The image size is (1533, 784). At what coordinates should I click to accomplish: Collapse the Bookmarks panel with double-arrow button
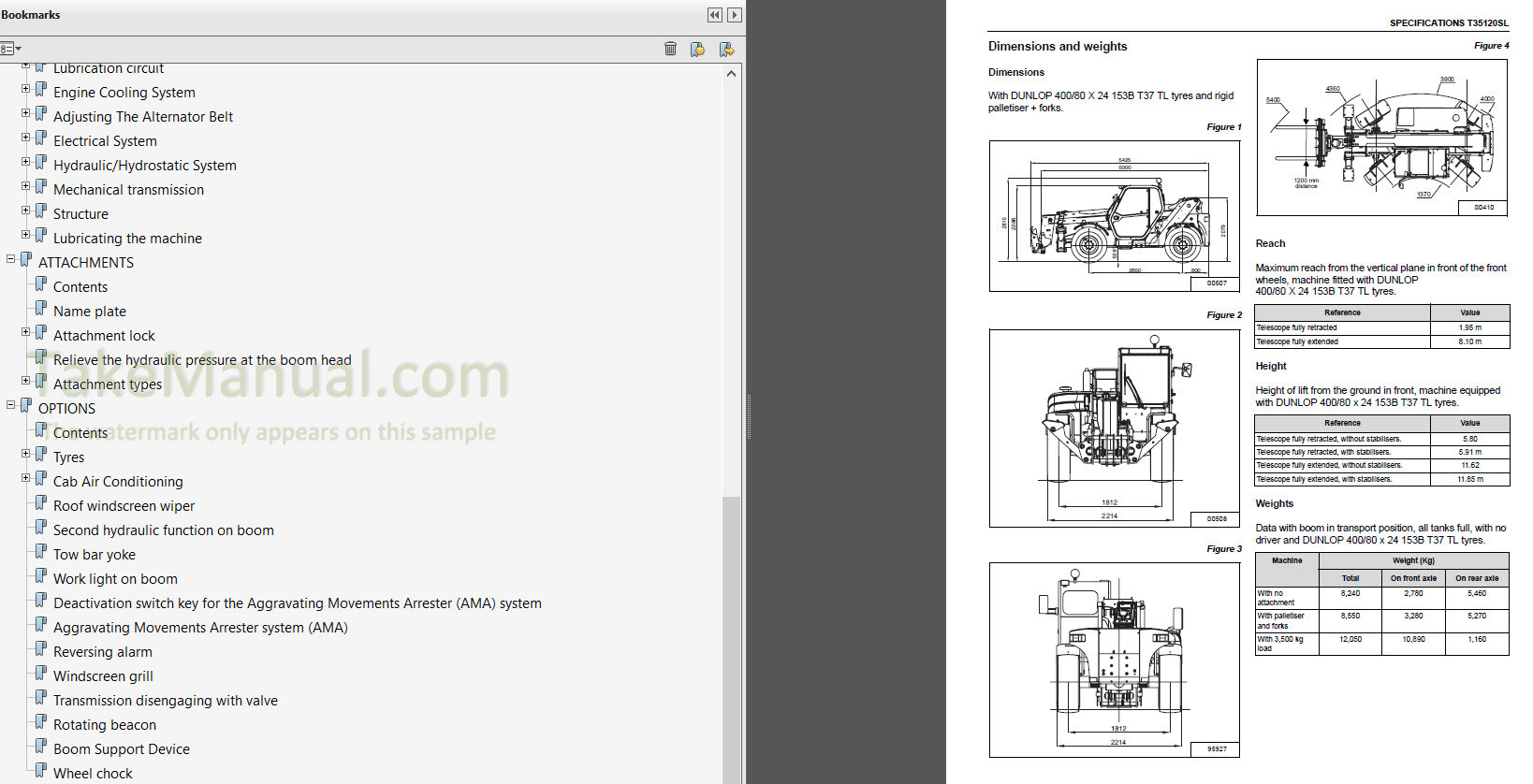click(715, 15)
